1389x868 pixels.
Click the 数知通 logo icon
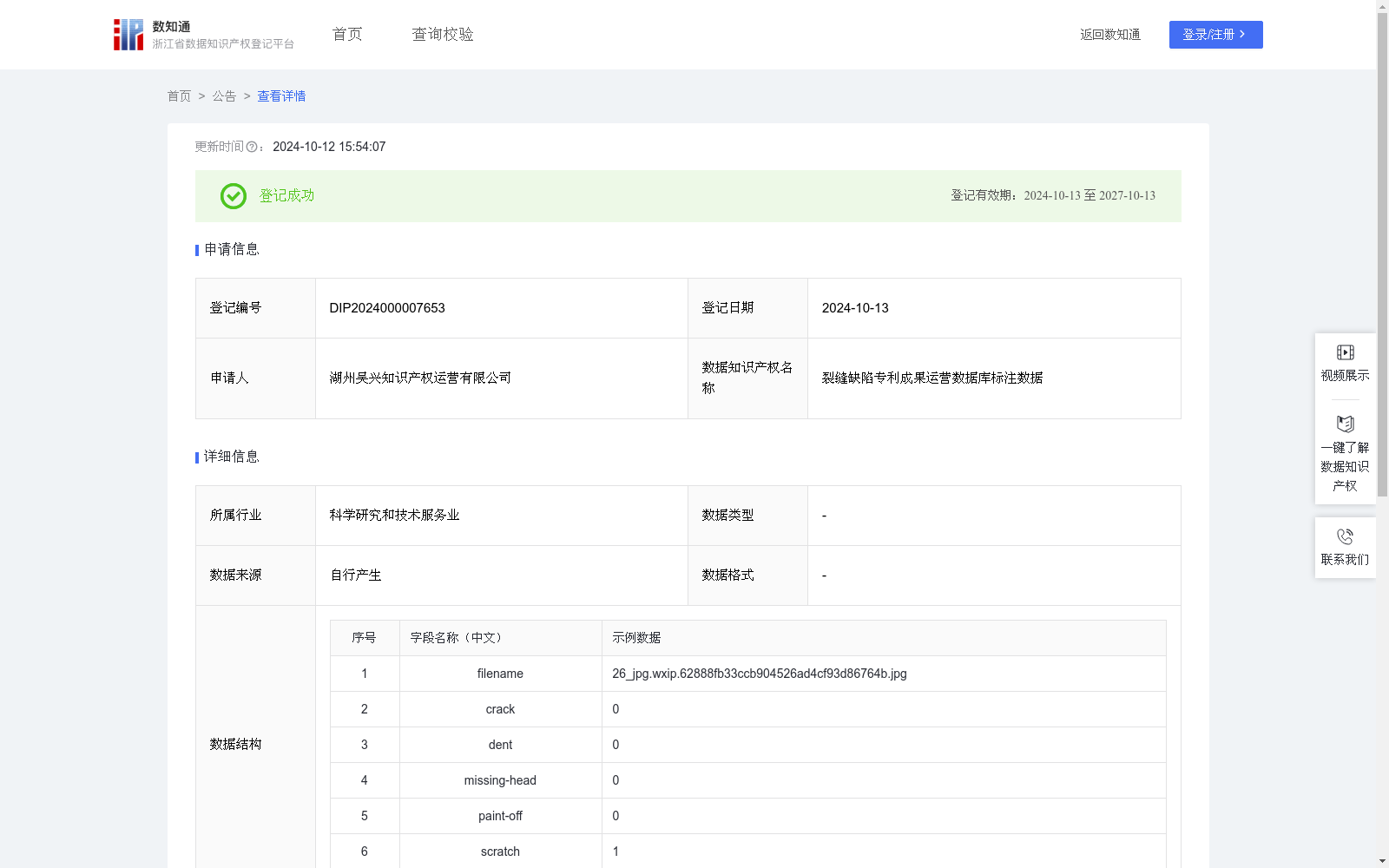click(x=128, y=35)
